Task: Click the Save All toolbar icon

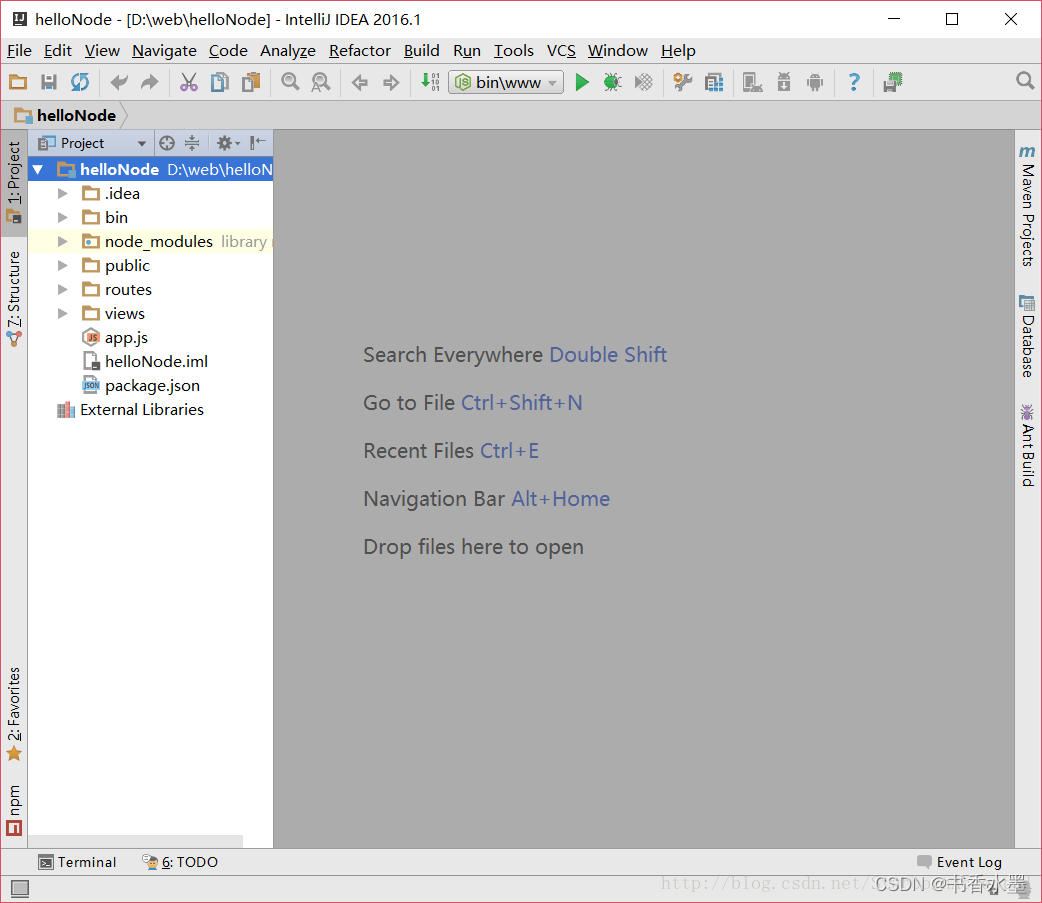Action: [x=49, y=82]
